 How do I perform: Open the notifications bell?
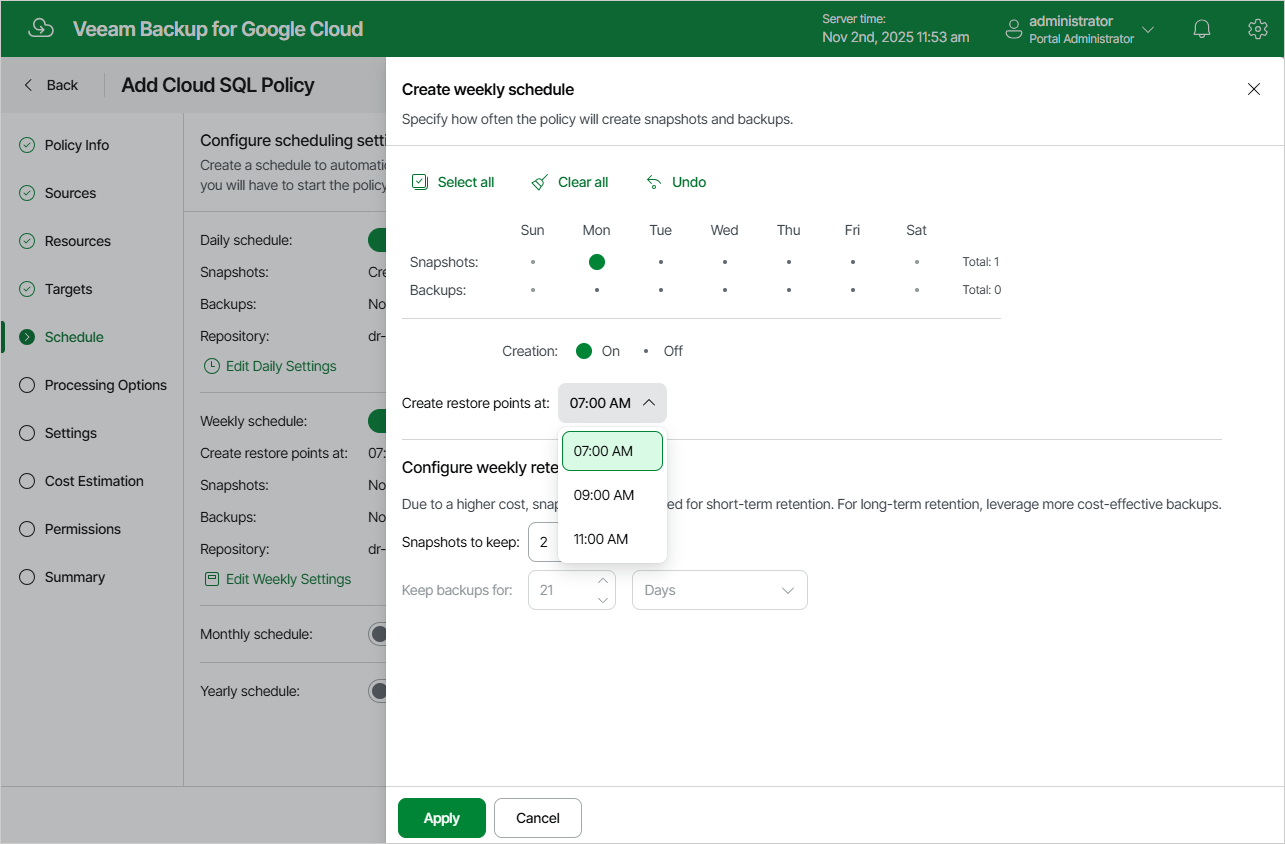(x=1202, y=29)
